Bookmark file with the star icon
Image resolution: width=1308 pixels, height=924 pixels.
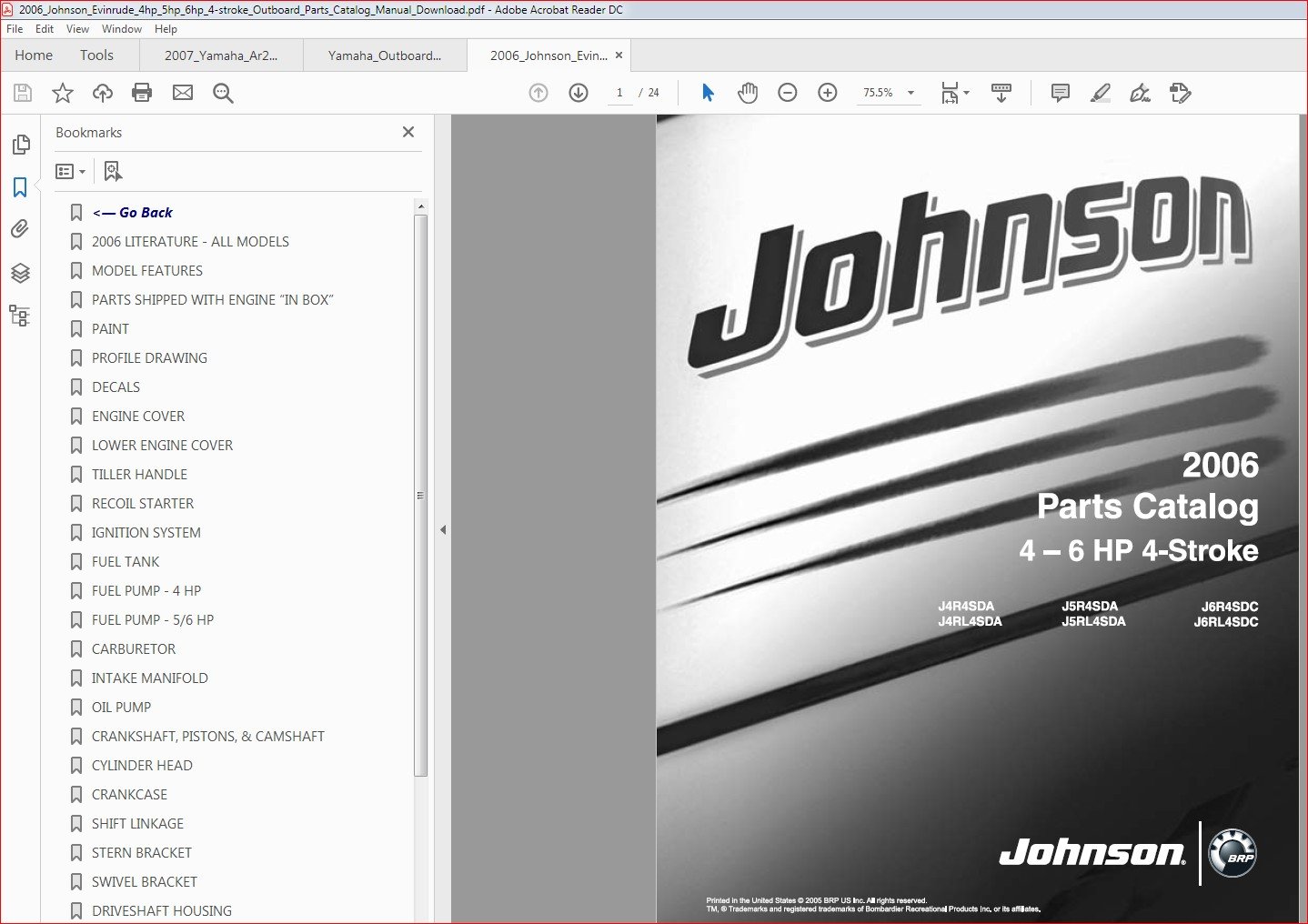click(63, 93)
